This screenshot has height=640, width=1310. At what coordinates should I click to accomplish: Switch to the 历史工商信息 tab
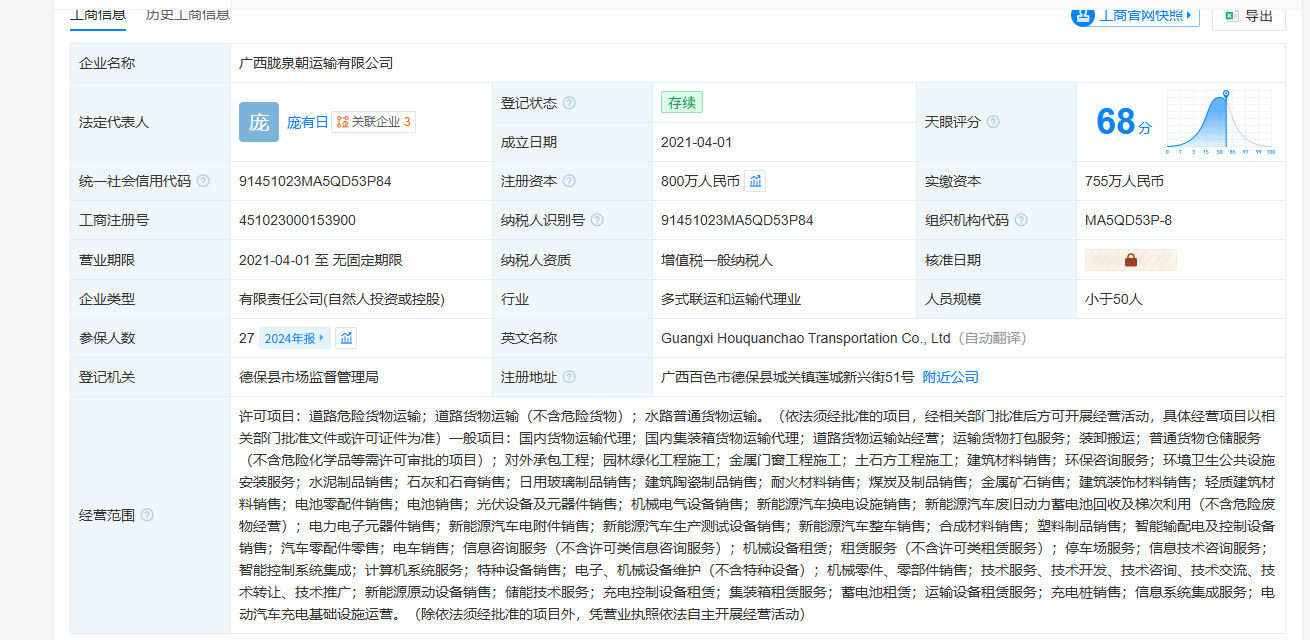tap(187, 14)
